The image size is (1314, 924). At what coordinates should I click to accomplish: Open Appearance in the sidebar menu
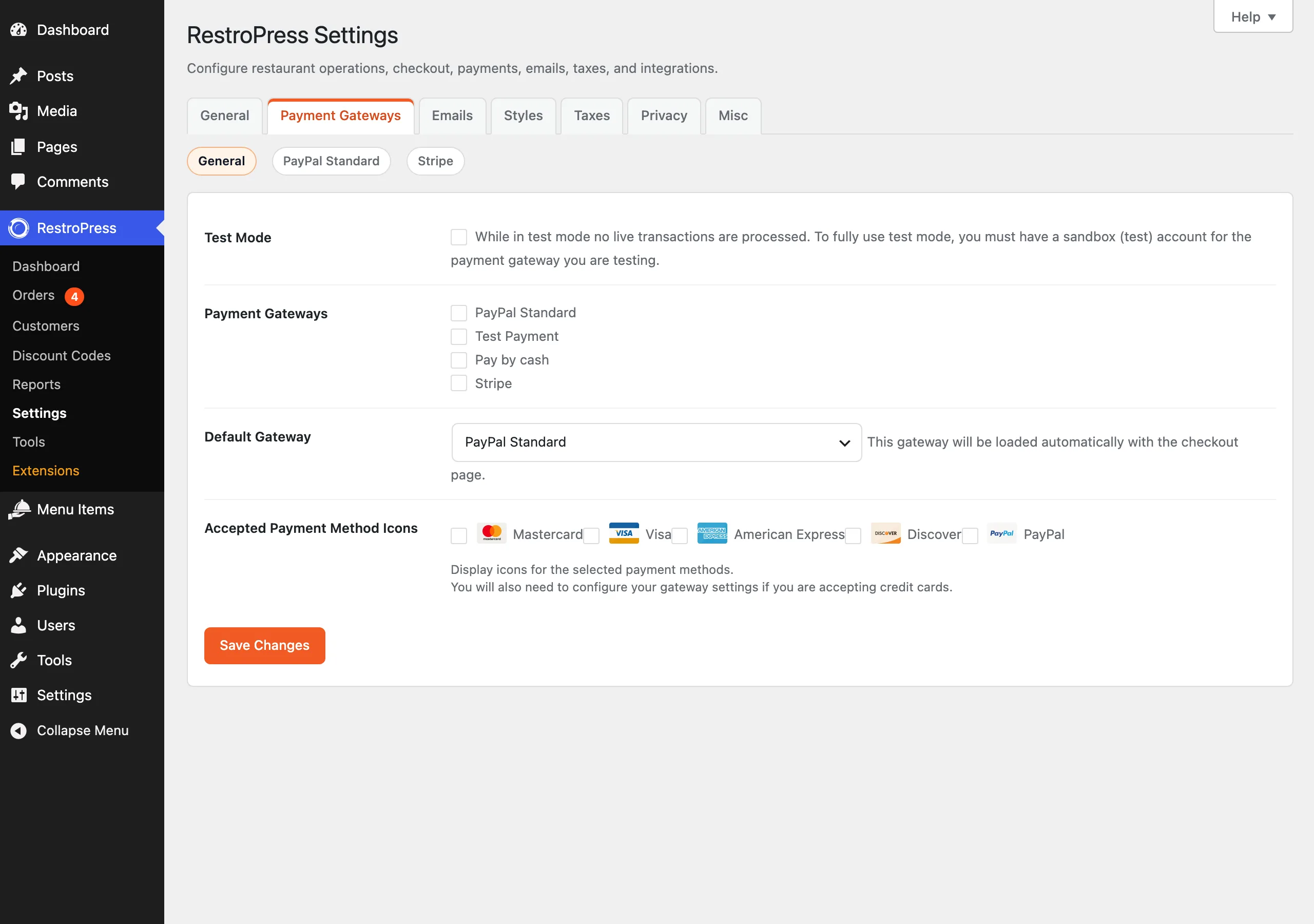76,555
